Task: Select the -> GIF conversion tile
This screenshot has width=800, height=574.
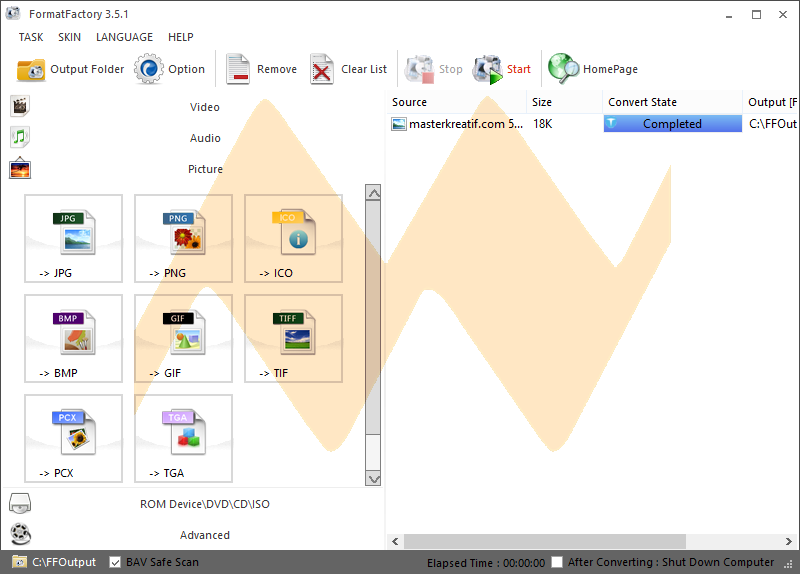Action: pos(183,338)
